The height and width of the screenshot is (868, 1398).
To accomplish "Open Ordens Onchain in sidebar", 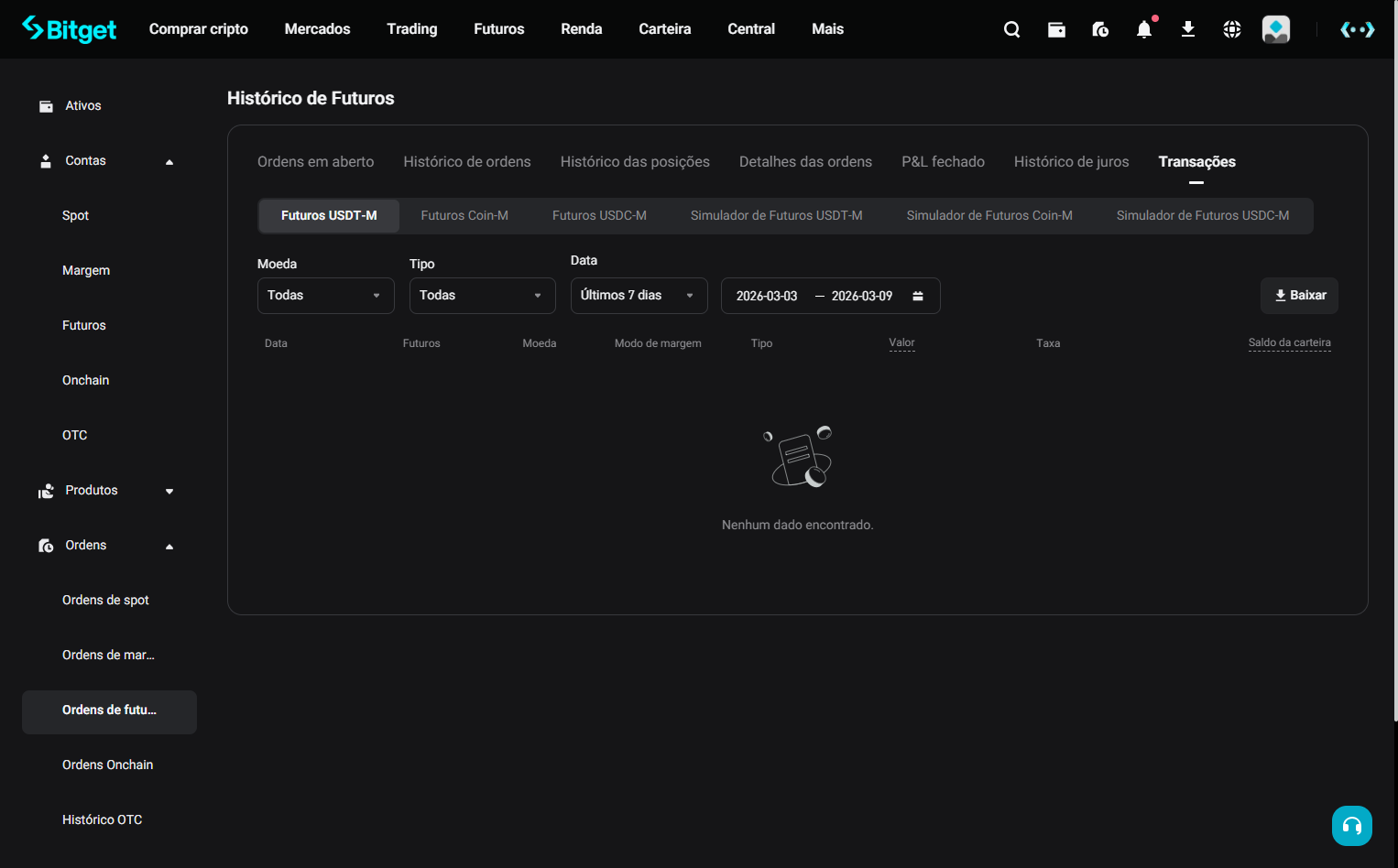I will 108,765.
